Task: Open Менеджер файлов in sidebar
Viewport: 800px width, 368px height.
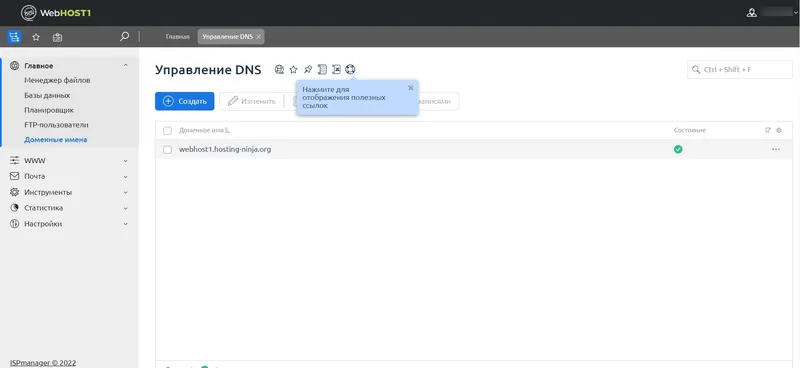Action: point(57,80)
